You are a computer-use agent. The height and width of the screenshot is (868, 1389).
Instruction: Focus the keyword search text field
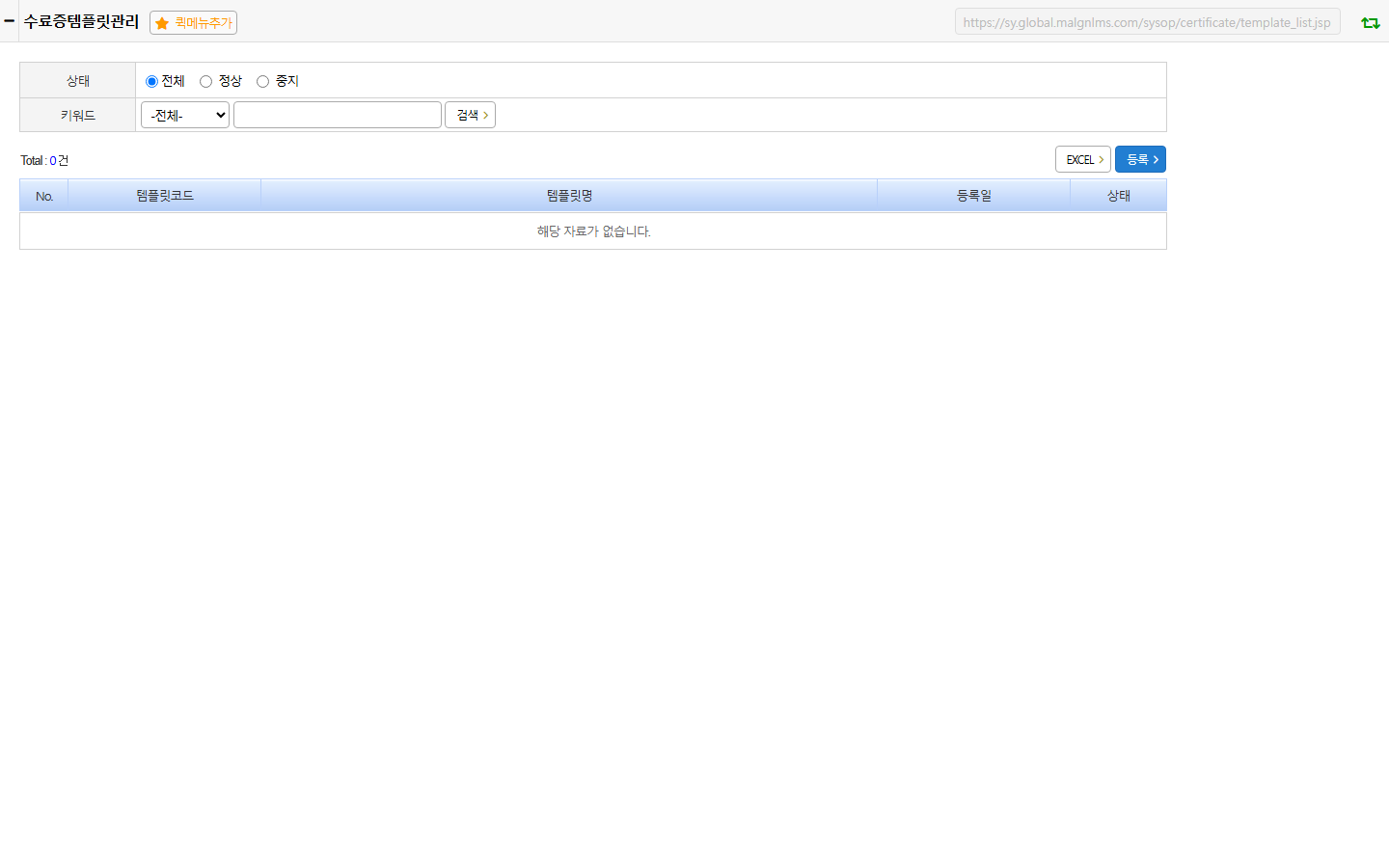[338, 115]
